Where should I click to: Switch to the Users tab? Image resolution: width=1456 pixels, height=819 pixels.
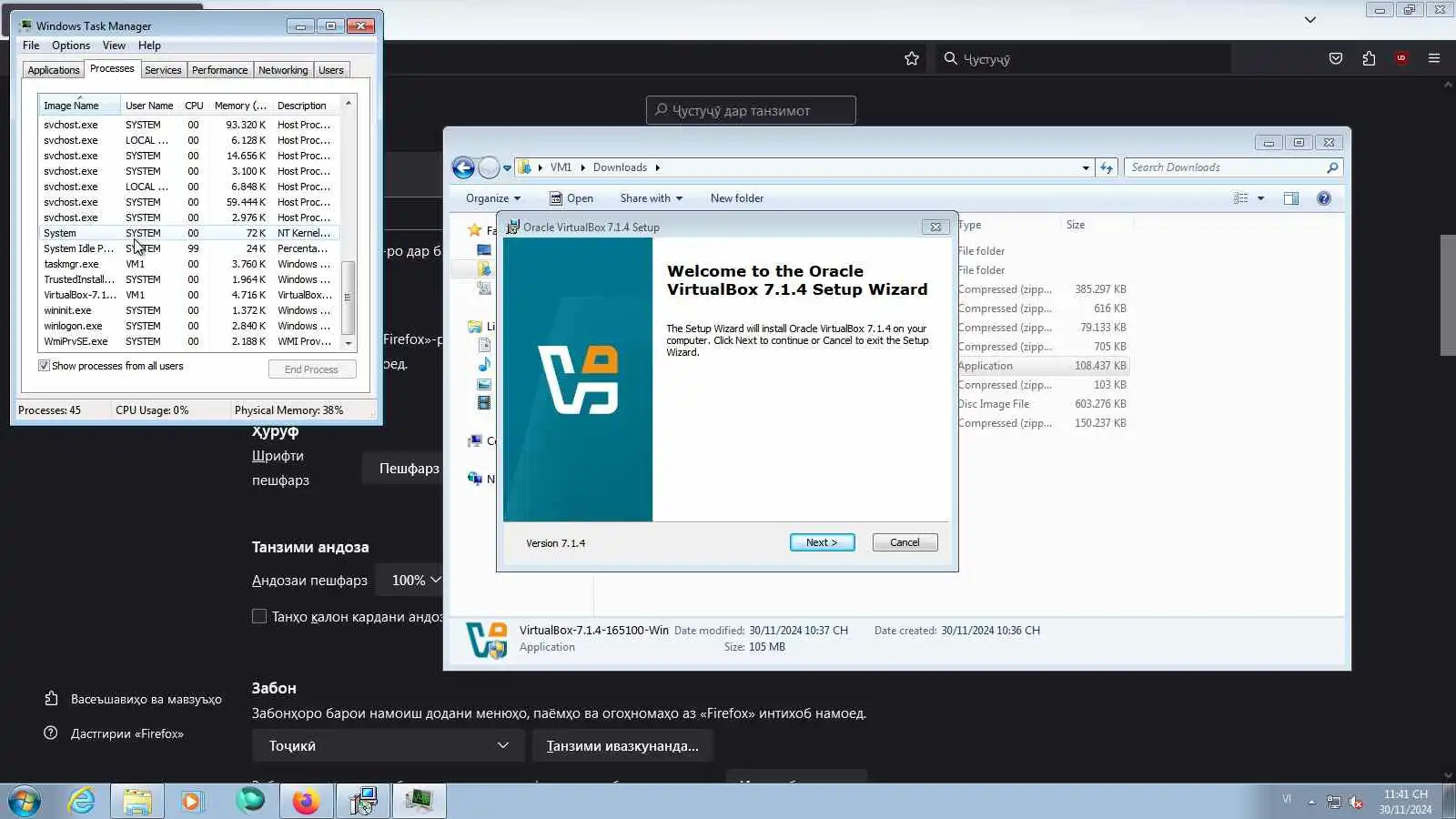(331, 70)
